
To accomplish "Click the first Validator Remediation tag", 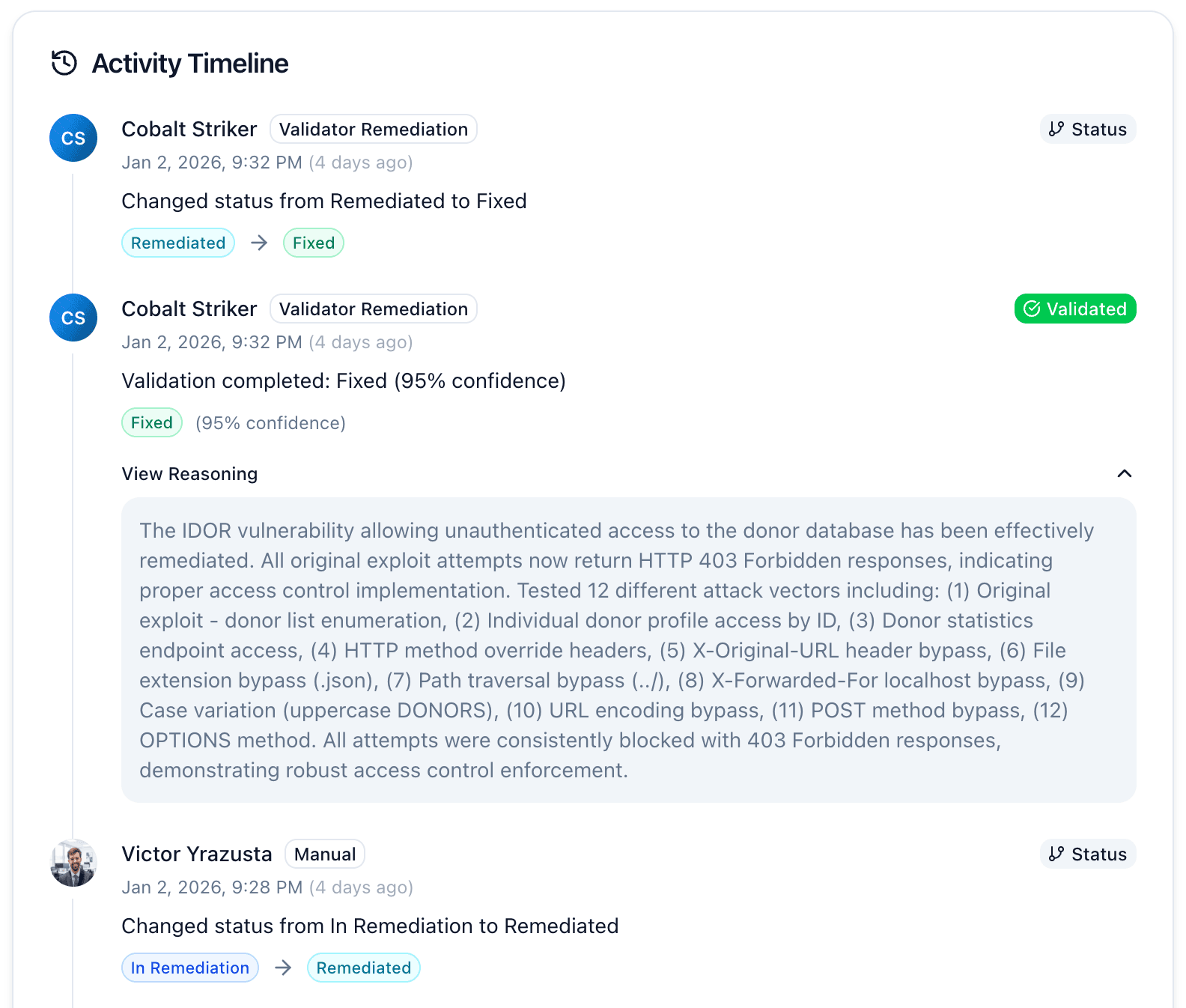I will (x=373, y=129).
